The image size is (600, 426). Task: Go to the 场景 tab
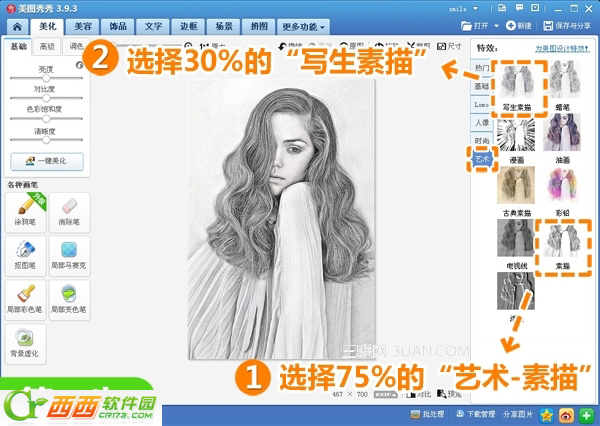coord(224,26)
